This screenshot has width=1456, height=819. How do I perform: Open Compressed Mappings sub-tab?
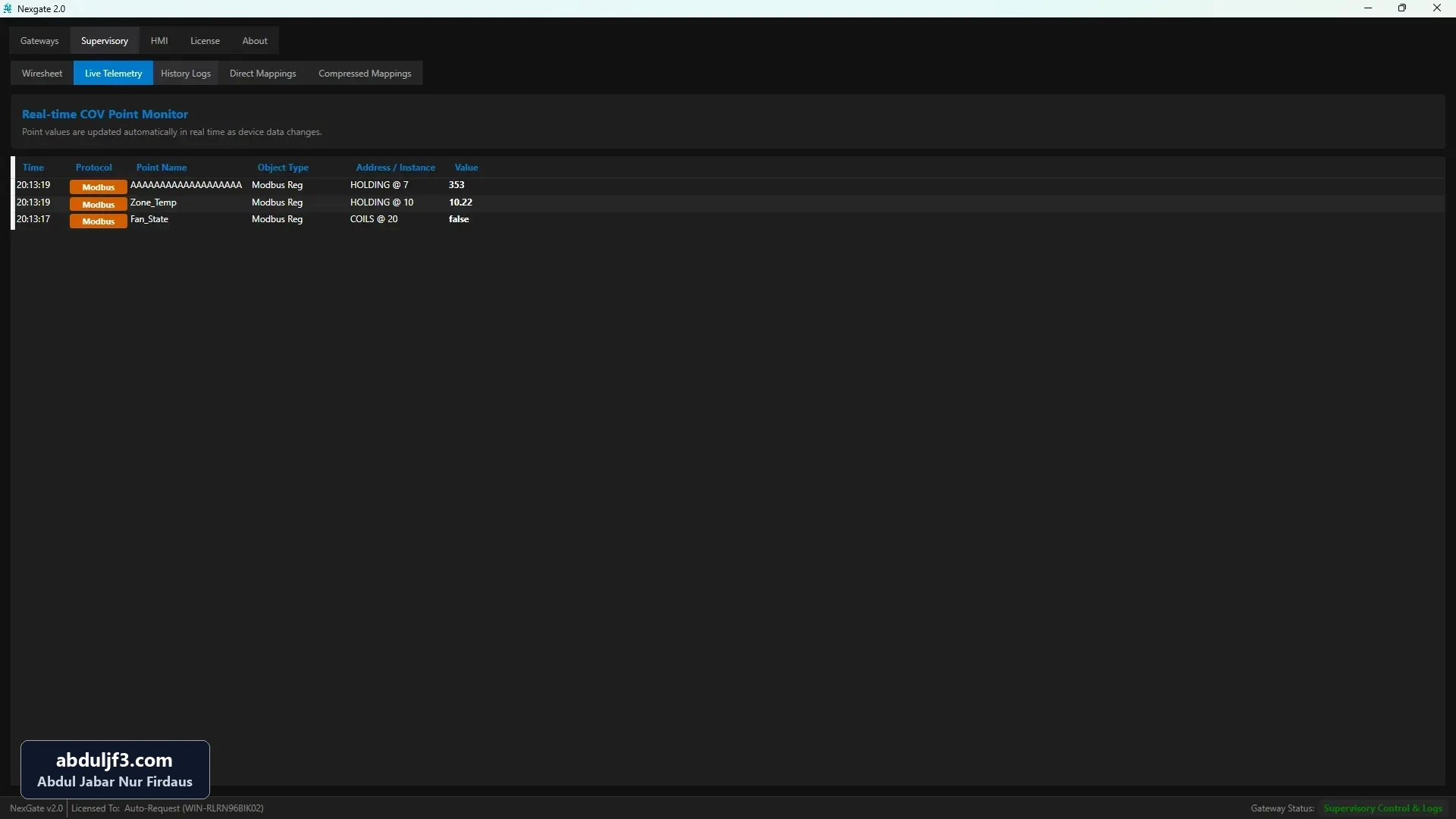click(x=365, y=74)
